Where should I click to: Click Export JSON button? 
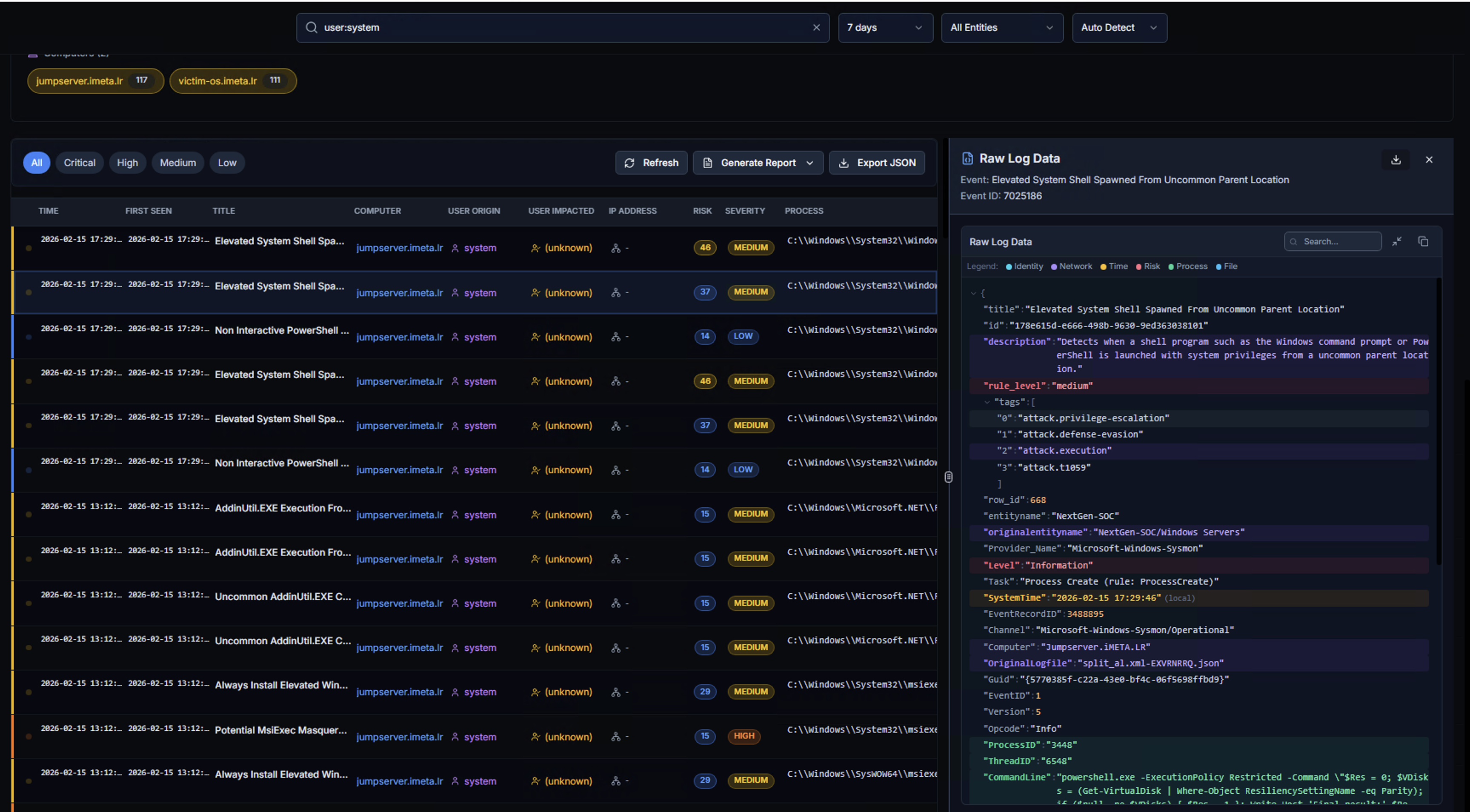tap(877, 163)
